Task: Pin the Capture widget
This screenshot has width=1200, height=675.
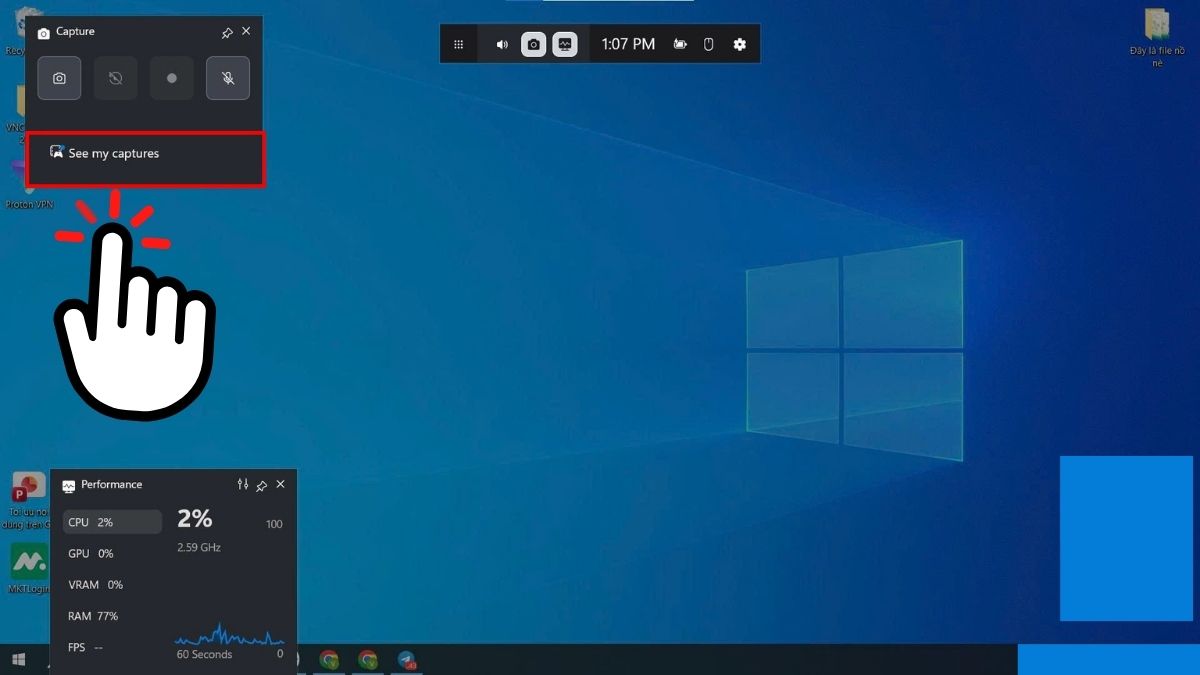Action: [227, 32]
